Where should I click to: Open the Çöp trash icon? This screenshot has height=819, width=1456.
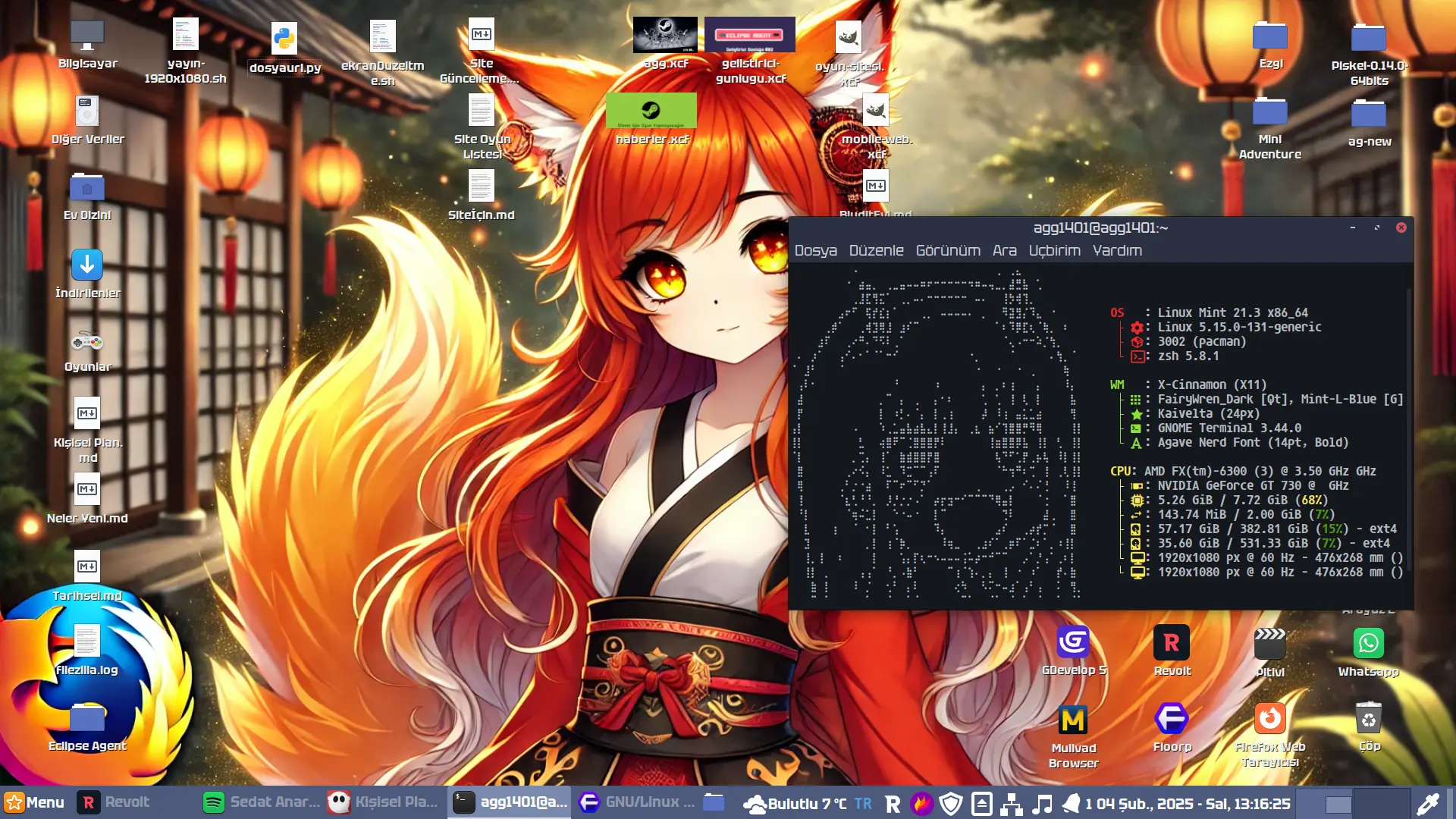[1369, 727]
